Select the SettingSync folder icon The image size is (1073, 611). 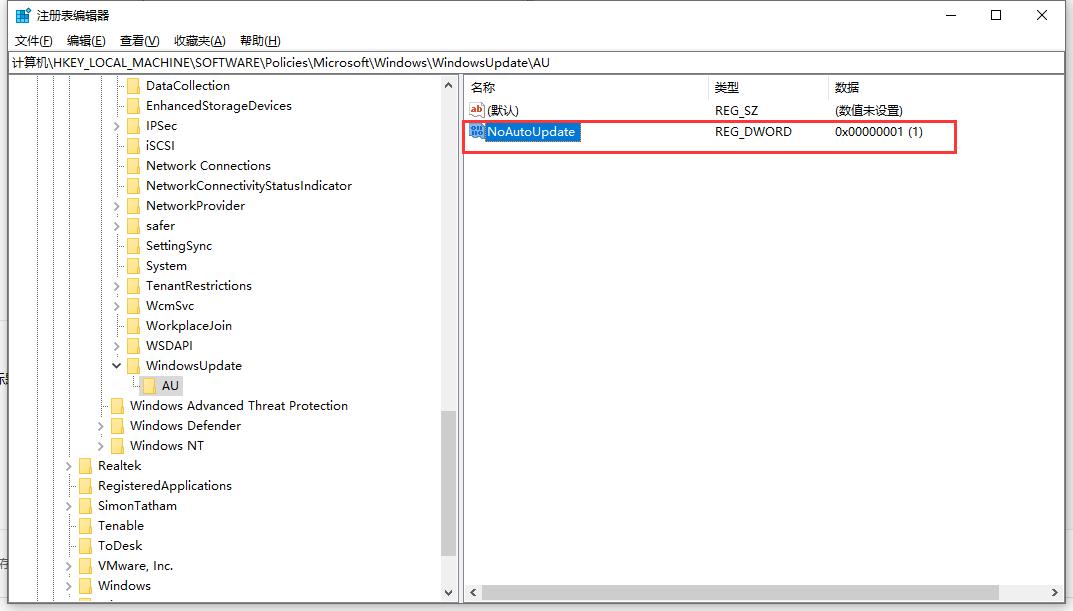pyautogui.click(x=133, y=246)
